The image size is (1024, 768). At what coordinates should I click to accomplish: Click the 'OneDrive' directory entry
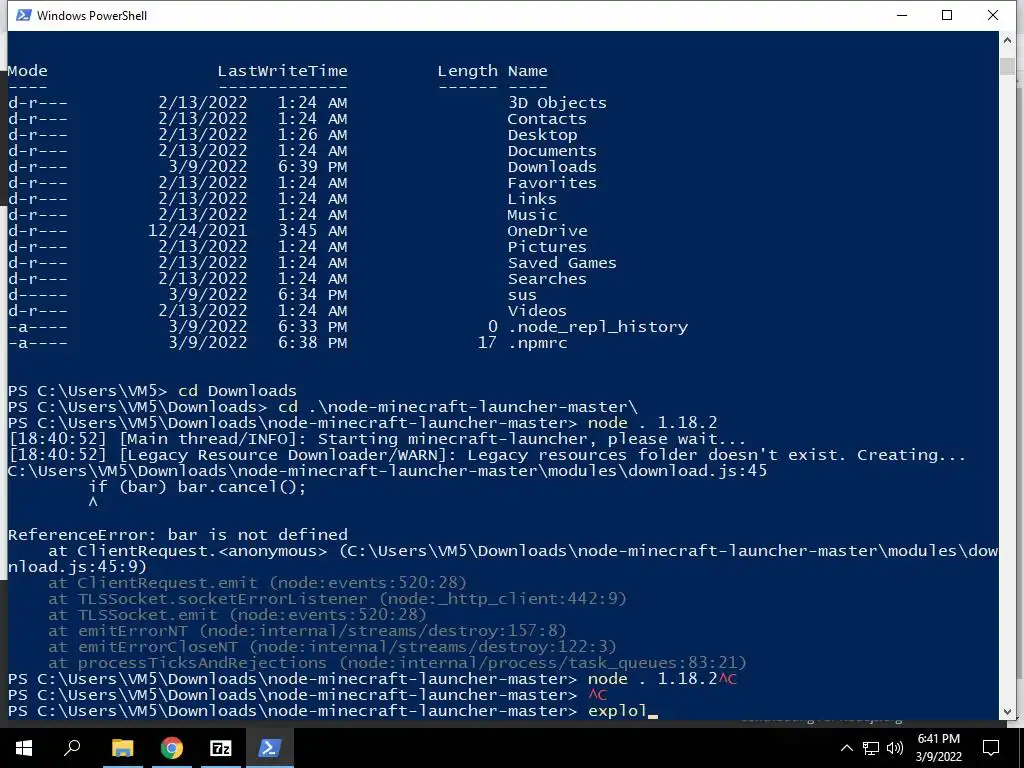point(547,231)
